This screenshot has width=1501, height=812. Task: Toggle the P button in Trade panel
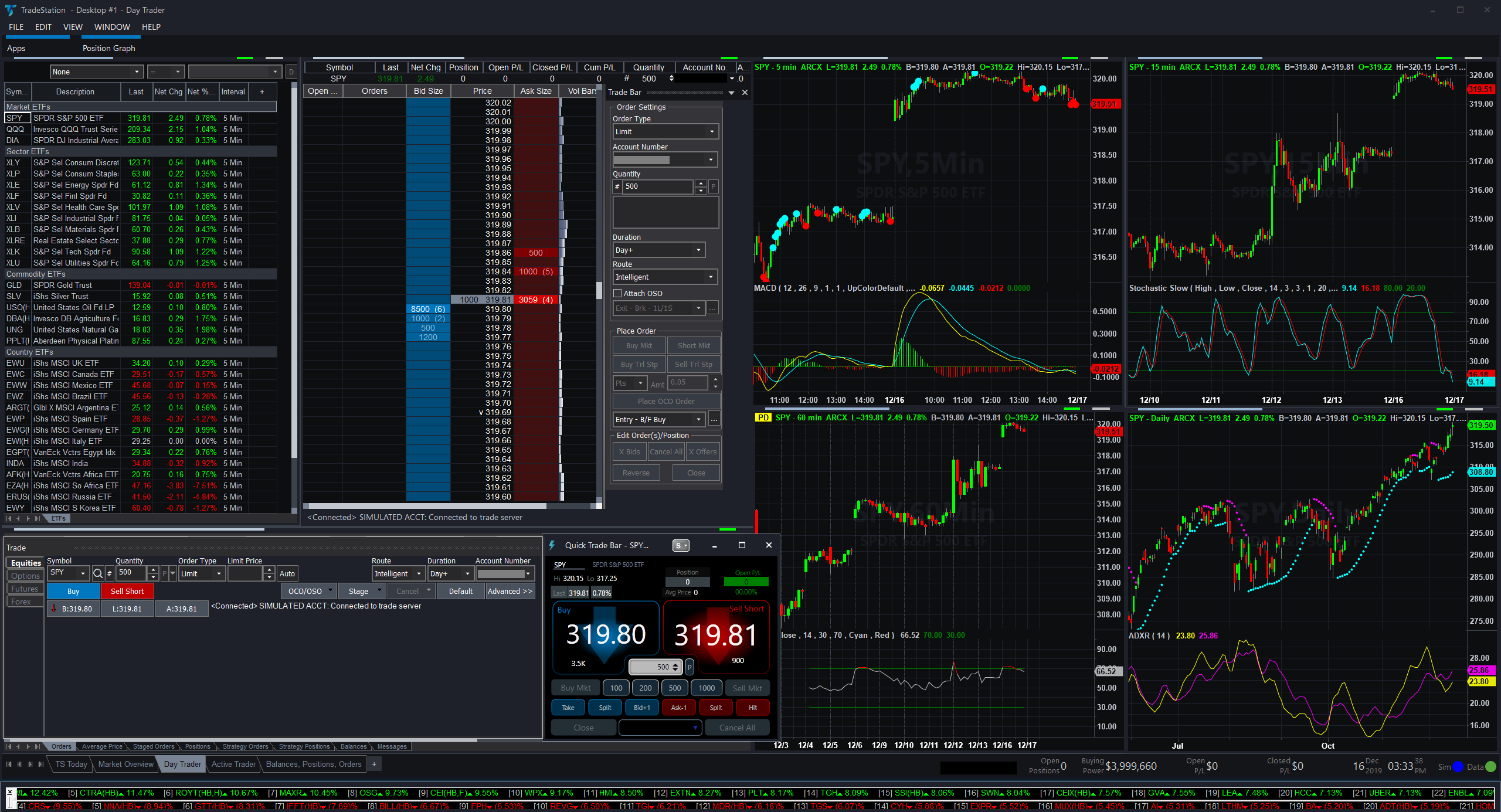click(164, 573)
